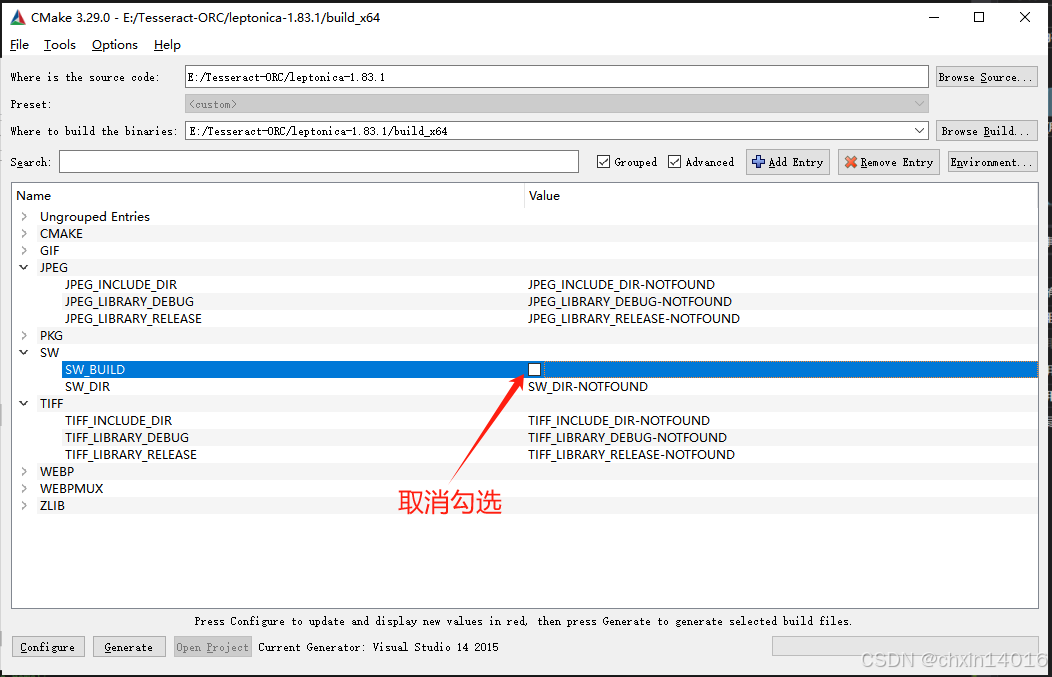
Task: Expand the WEBP group
Action: (24, 472)
